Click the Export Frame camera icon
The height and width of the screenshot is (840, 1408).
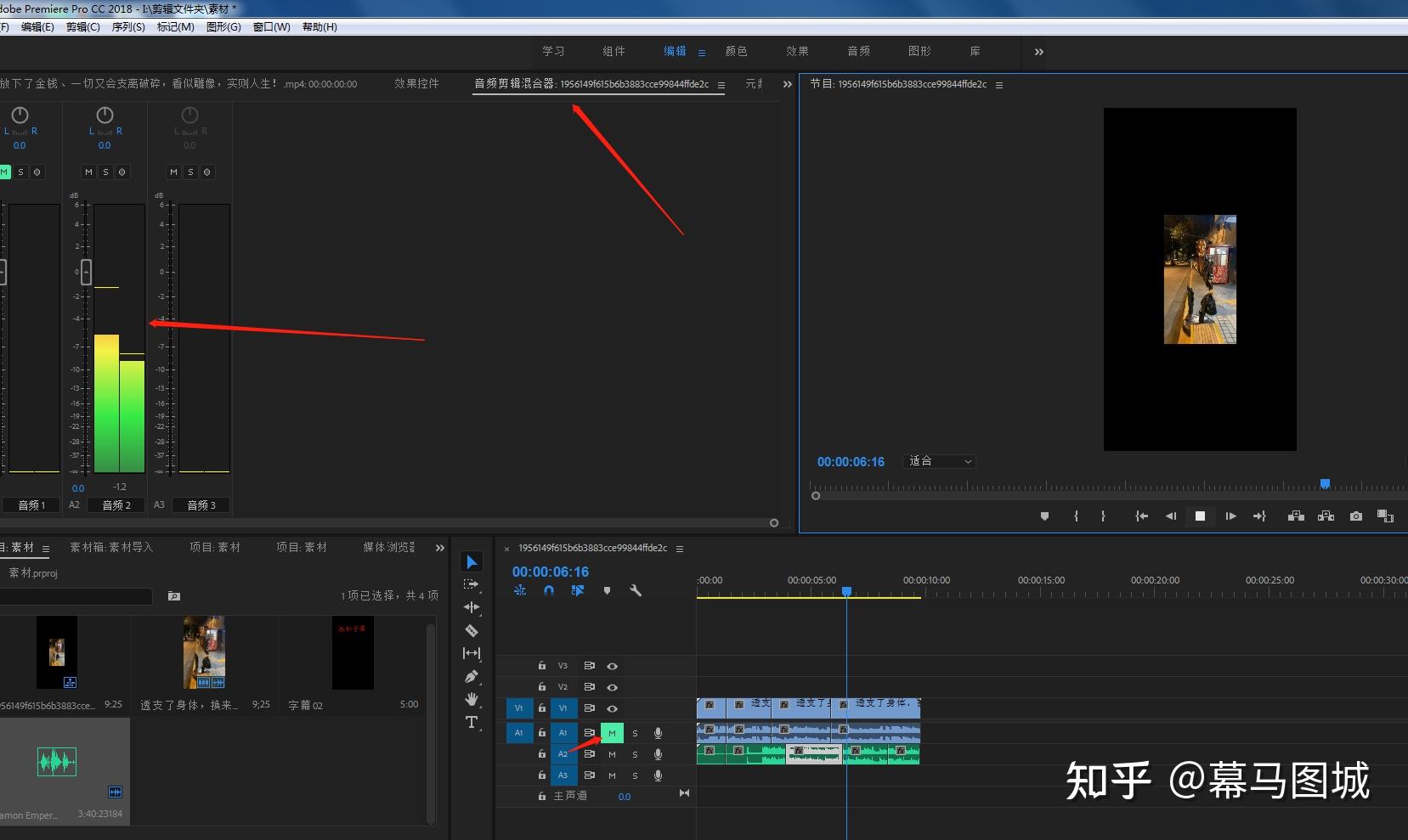tap(1356, 516)
